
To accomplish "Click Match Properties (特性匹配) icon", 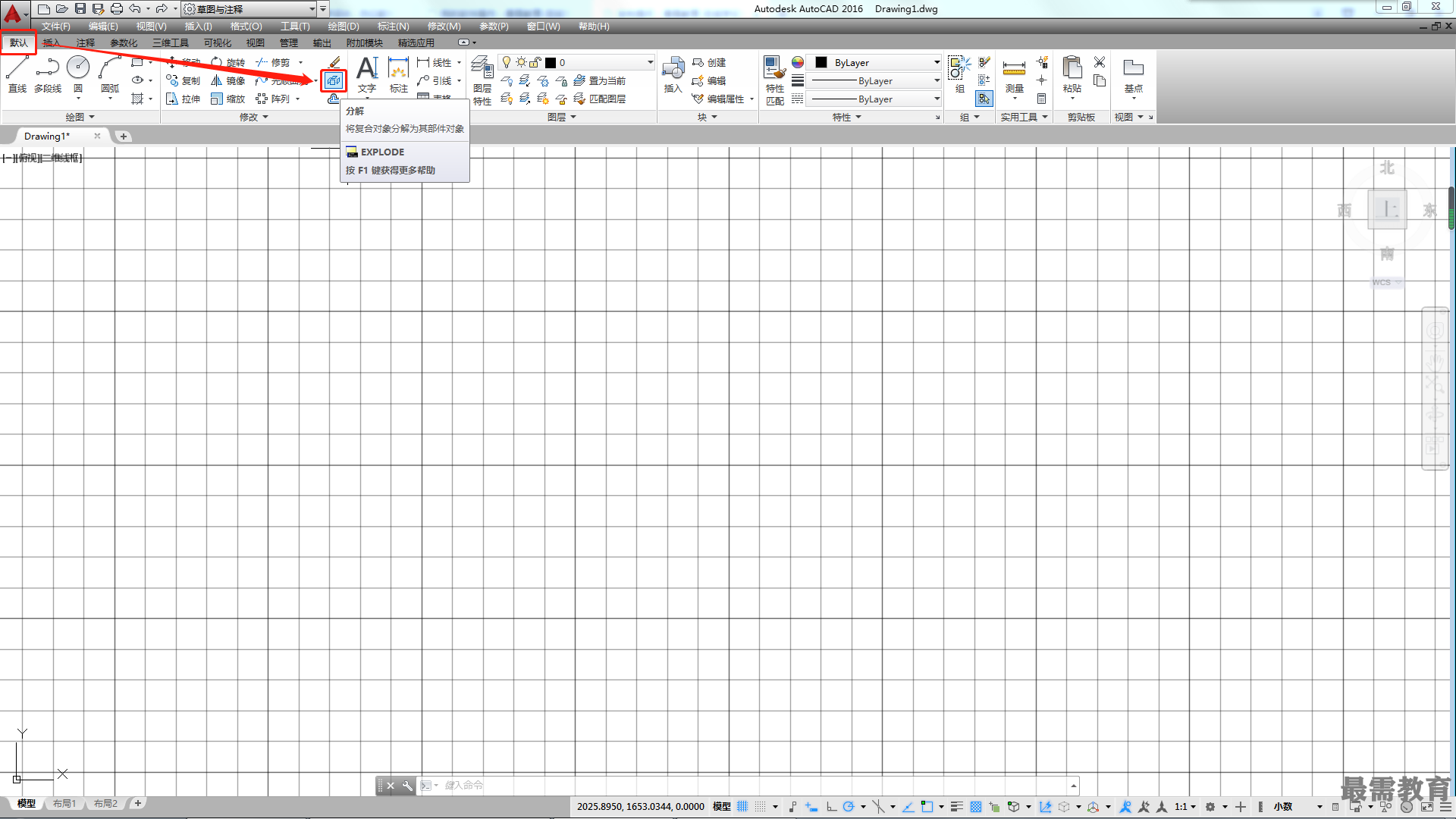I will (775, 80).
